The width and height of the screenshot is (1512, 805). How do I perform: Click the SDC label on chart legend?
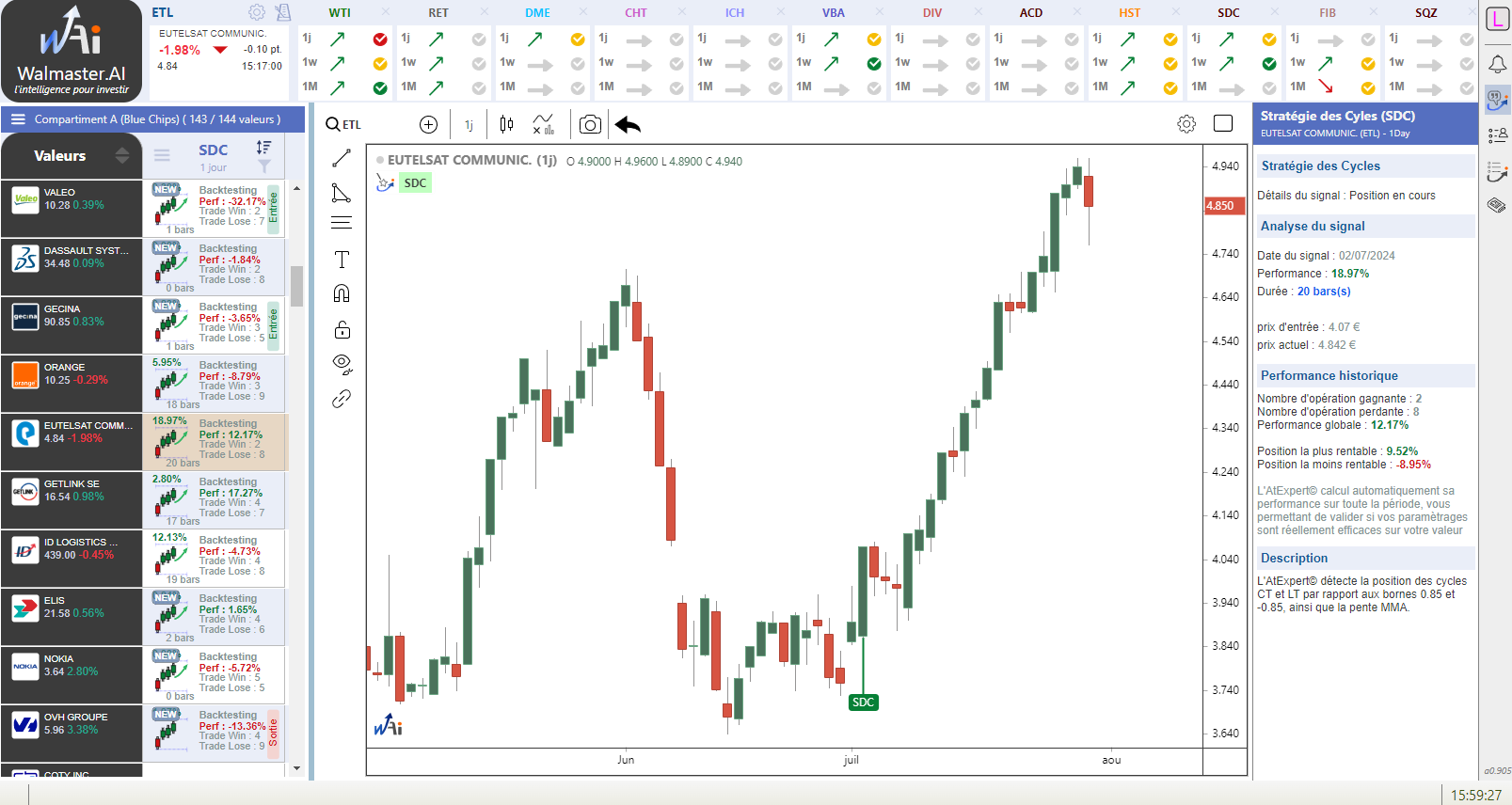pos(415,182)
